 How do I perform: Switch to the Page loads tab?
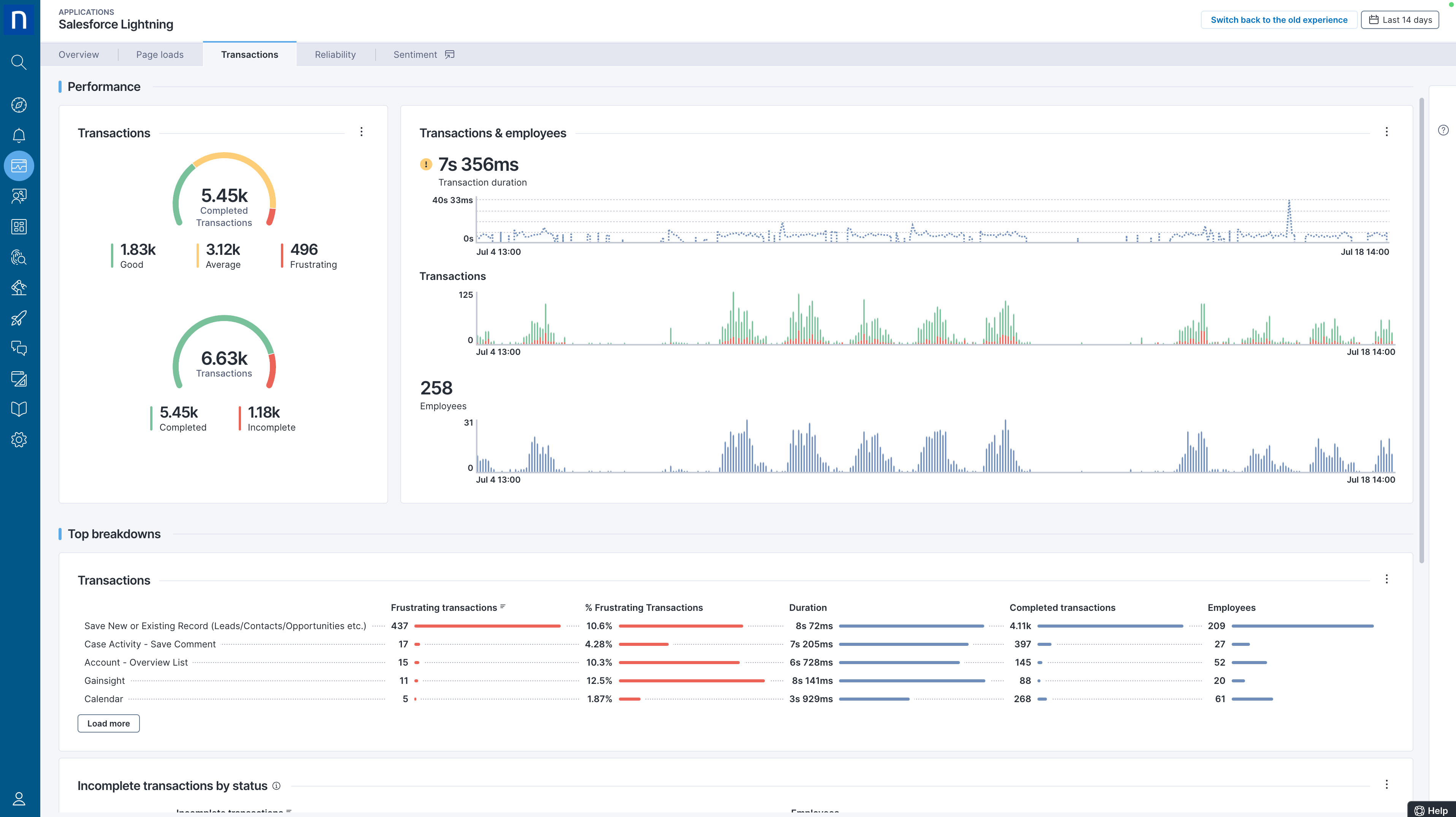coord(159,54)
